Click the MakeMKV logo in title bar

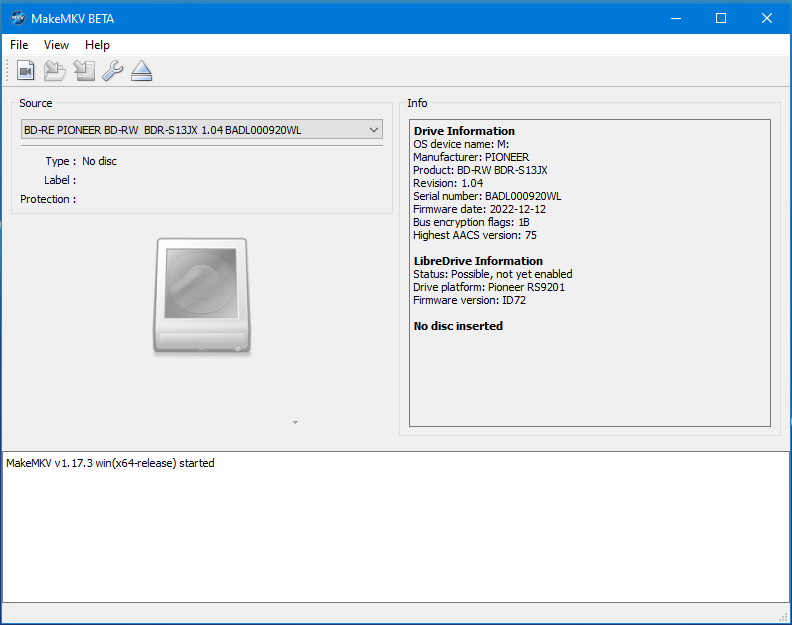[18, 18]
